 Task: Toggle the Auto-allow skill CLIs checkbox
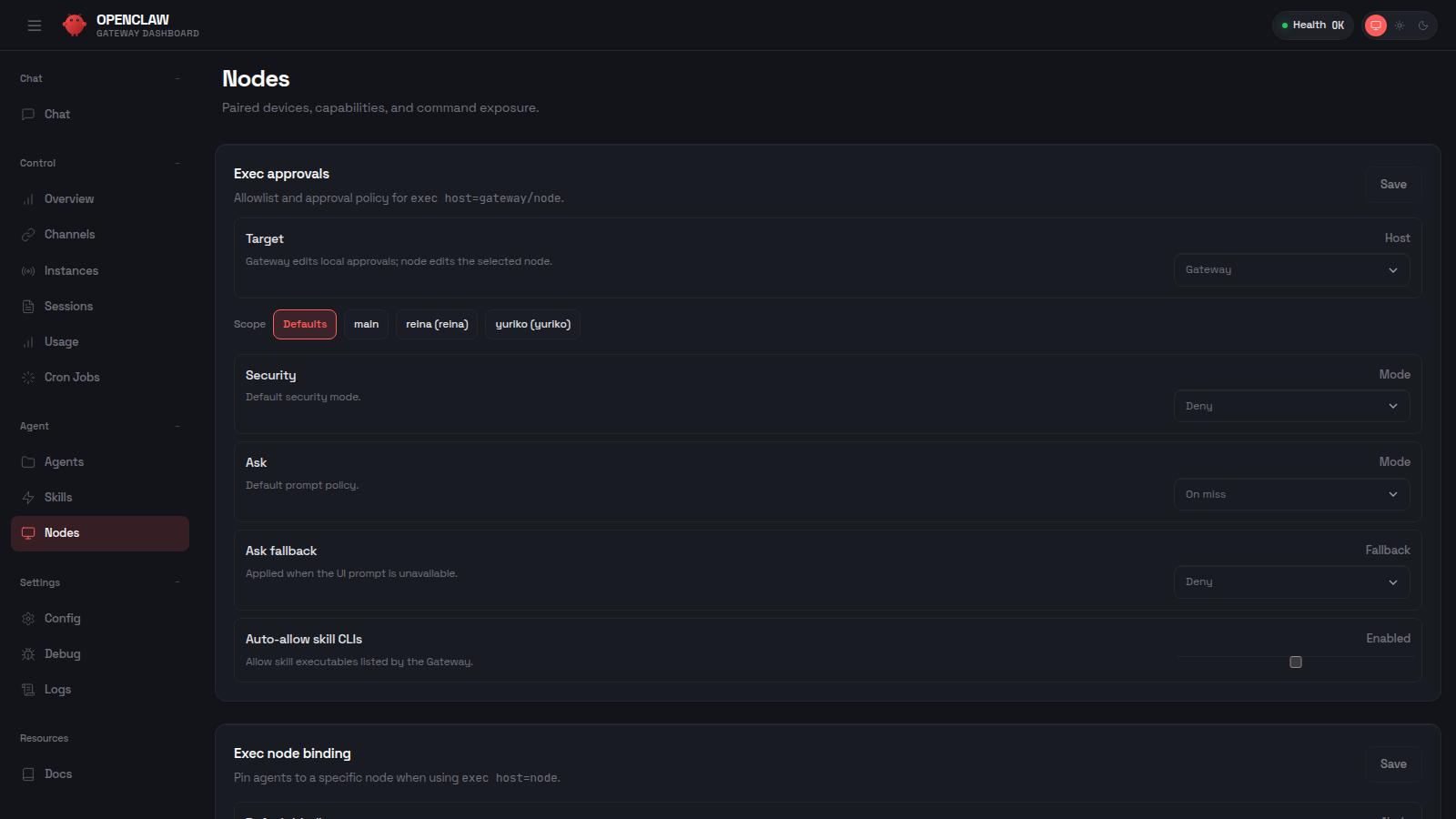[x=1296, y=662]
